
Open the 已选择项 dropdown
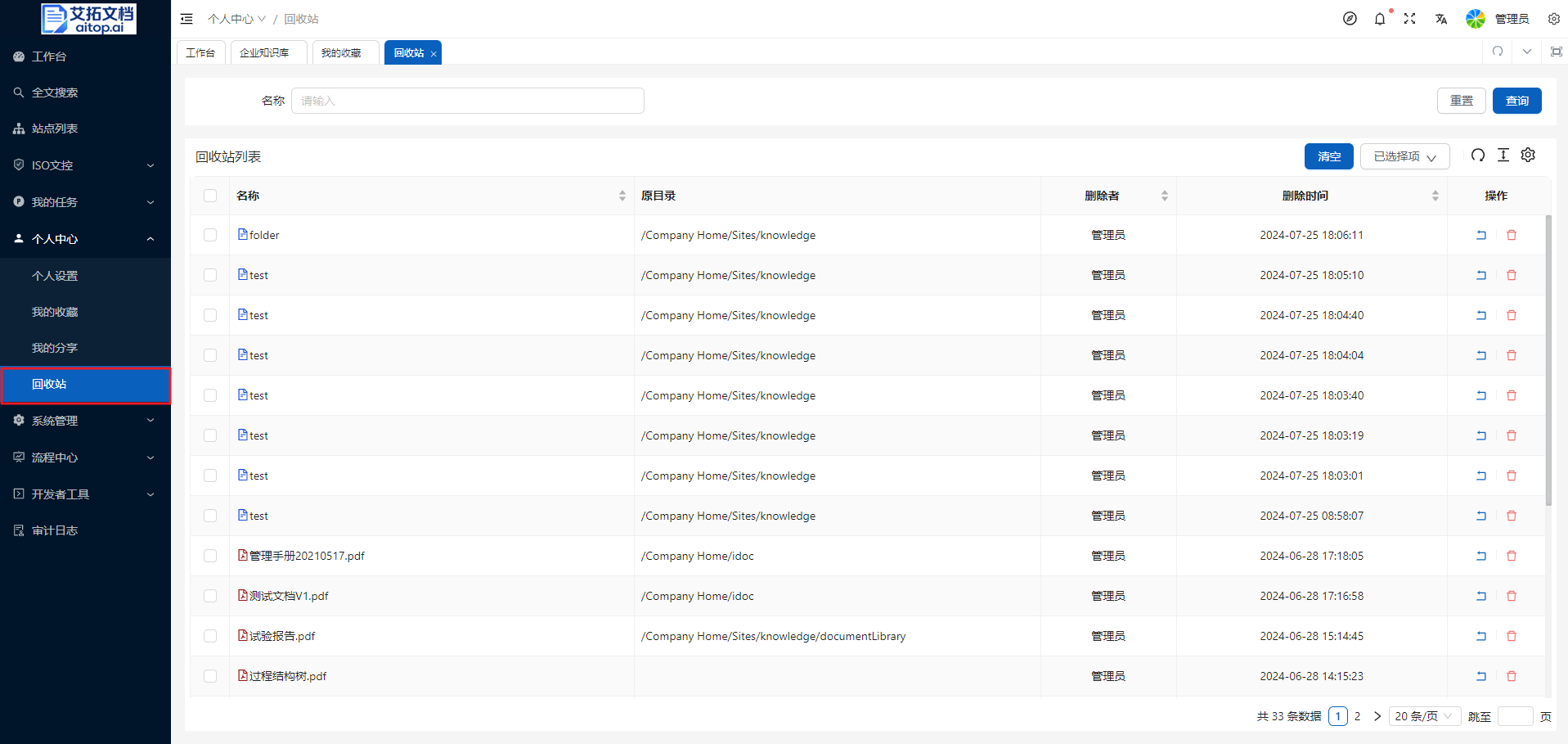pyautogui.click(x=1404, y=156)
